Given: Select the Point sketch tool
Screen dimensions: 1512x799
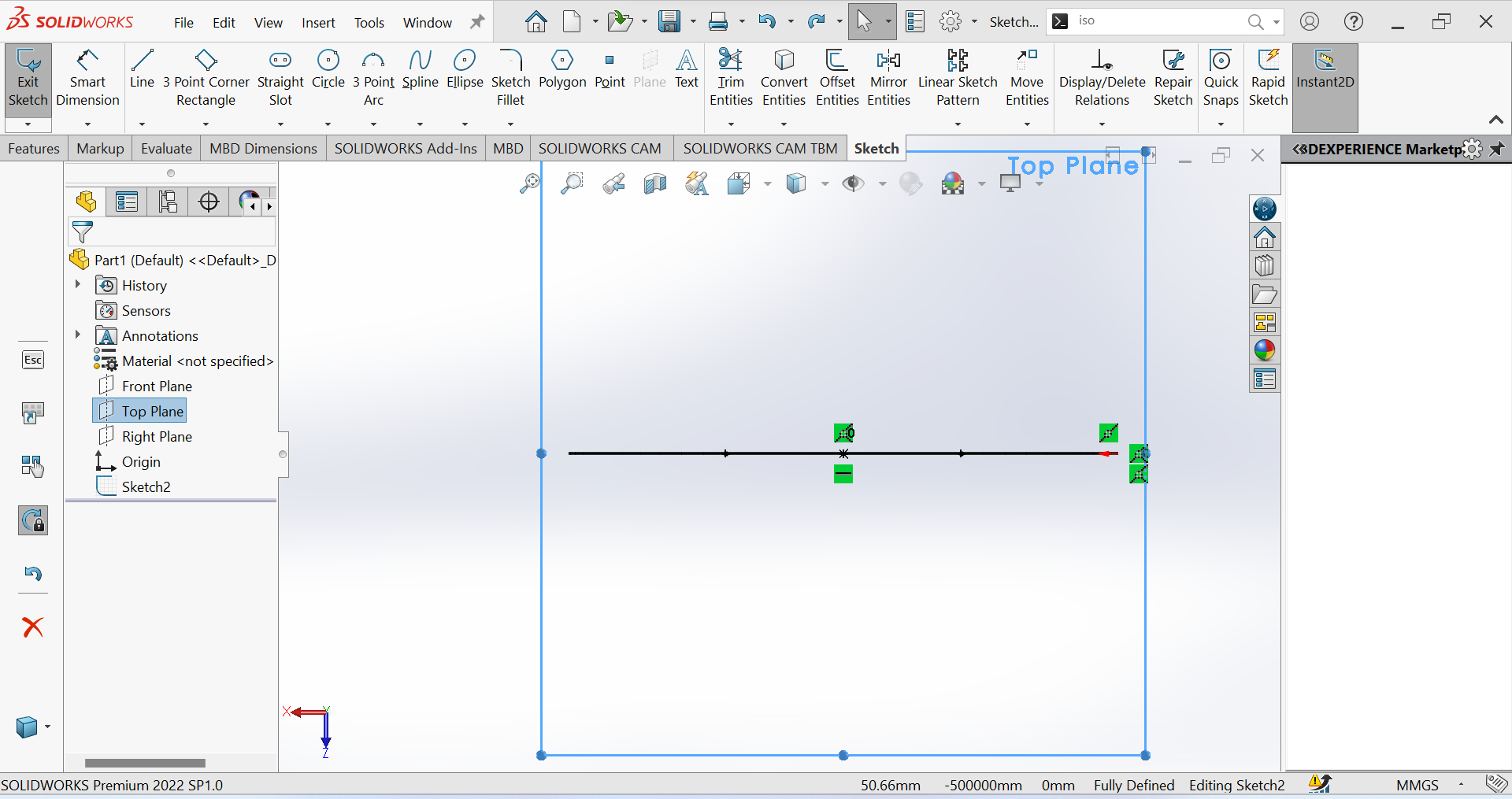Looking at the screenshot, I should click(x=610, y=69).
